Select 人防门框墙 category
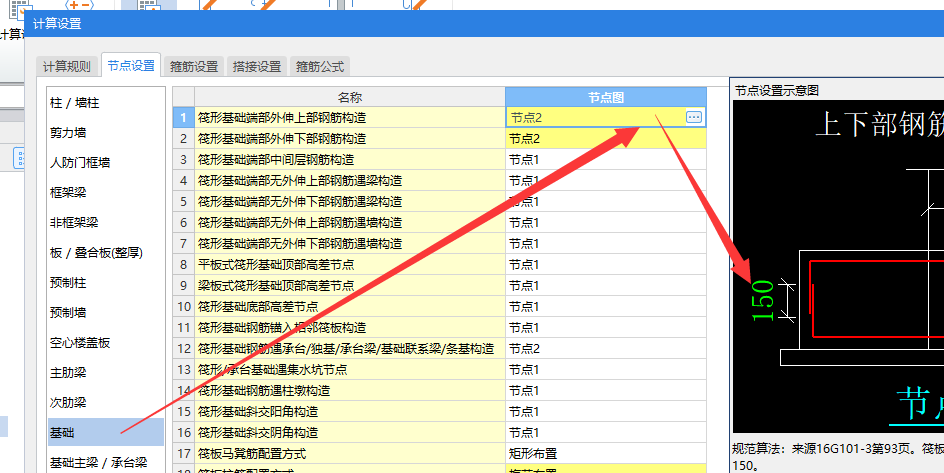This screenshot has height=473, width=944. tap(105, 162)
